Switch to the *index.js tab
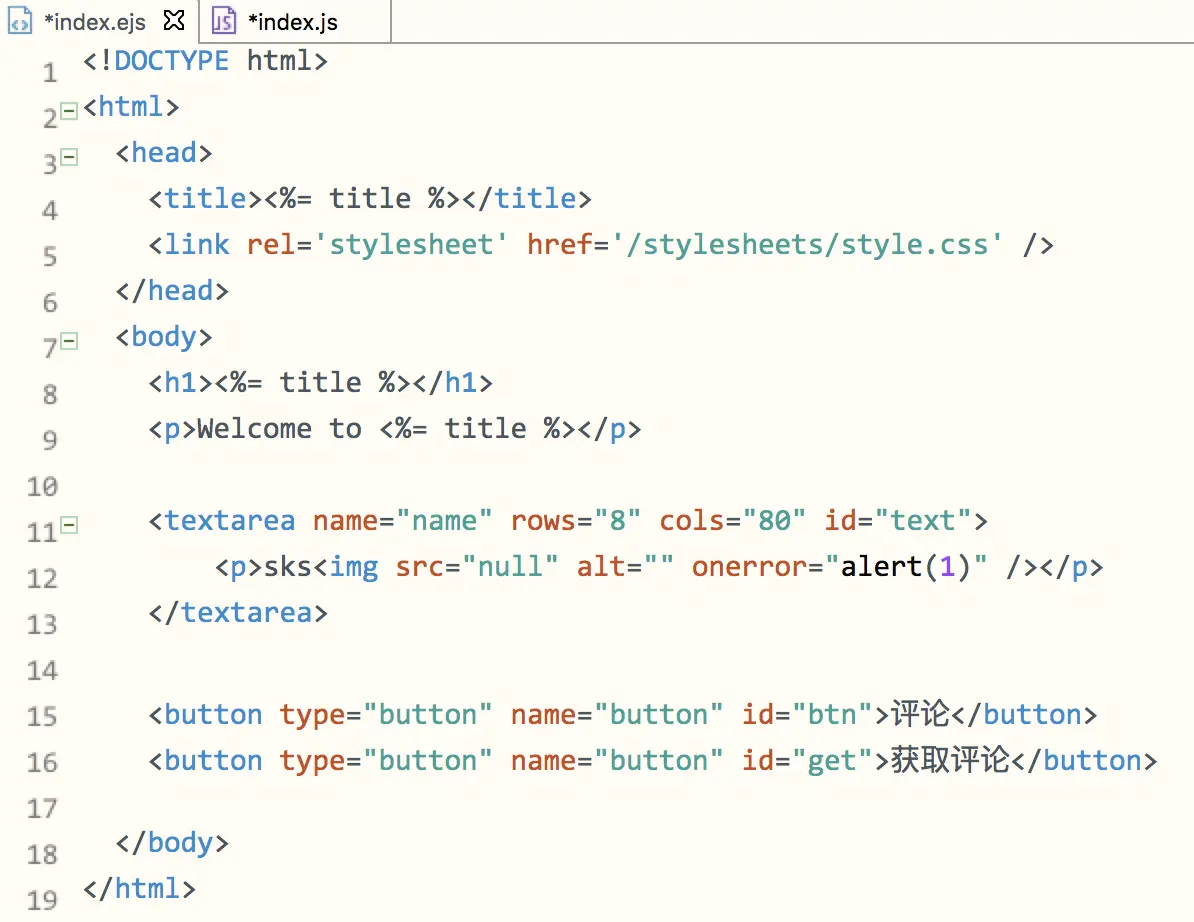1194x922 pixels. pos(292,22)
